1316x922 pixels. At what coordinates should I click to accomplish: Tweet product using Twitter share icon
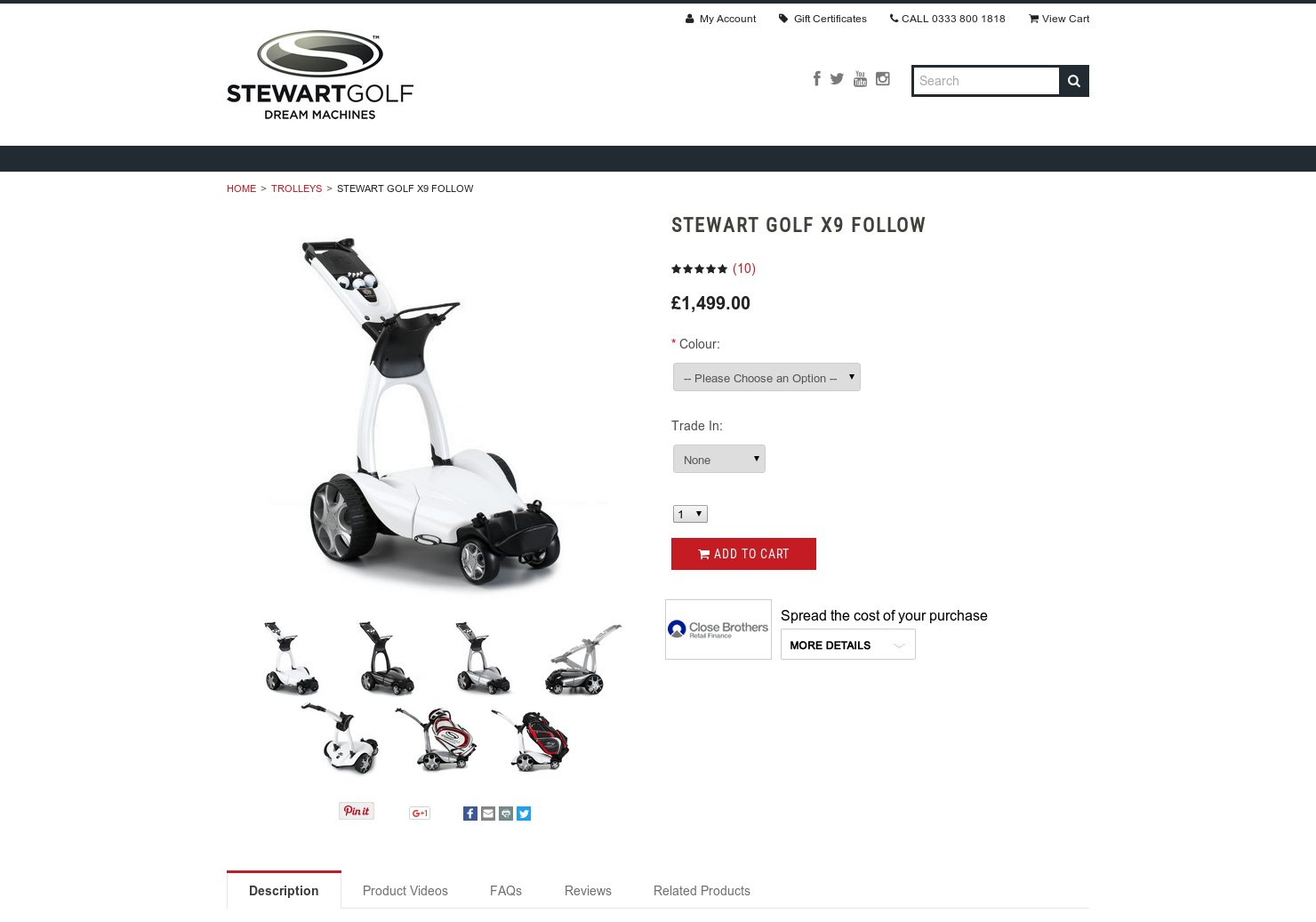tap(524, 814)
